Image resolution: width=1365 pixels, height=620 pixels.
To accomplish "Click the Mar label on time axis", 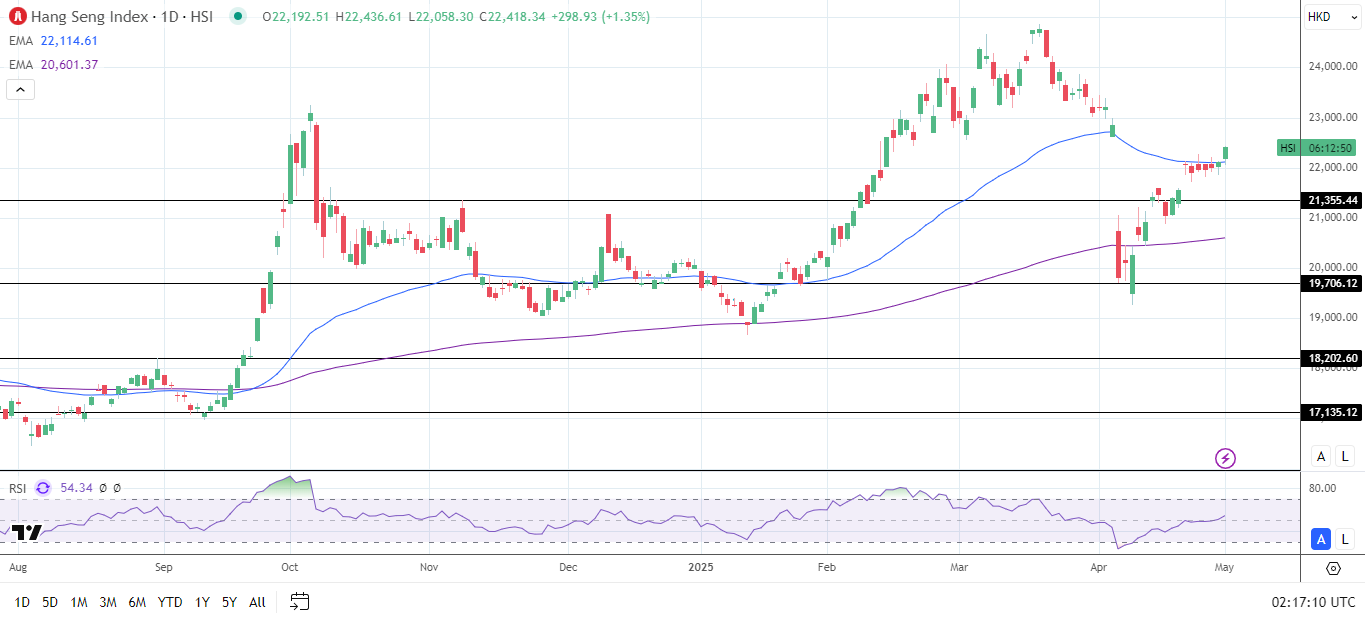I will [958, 567].
